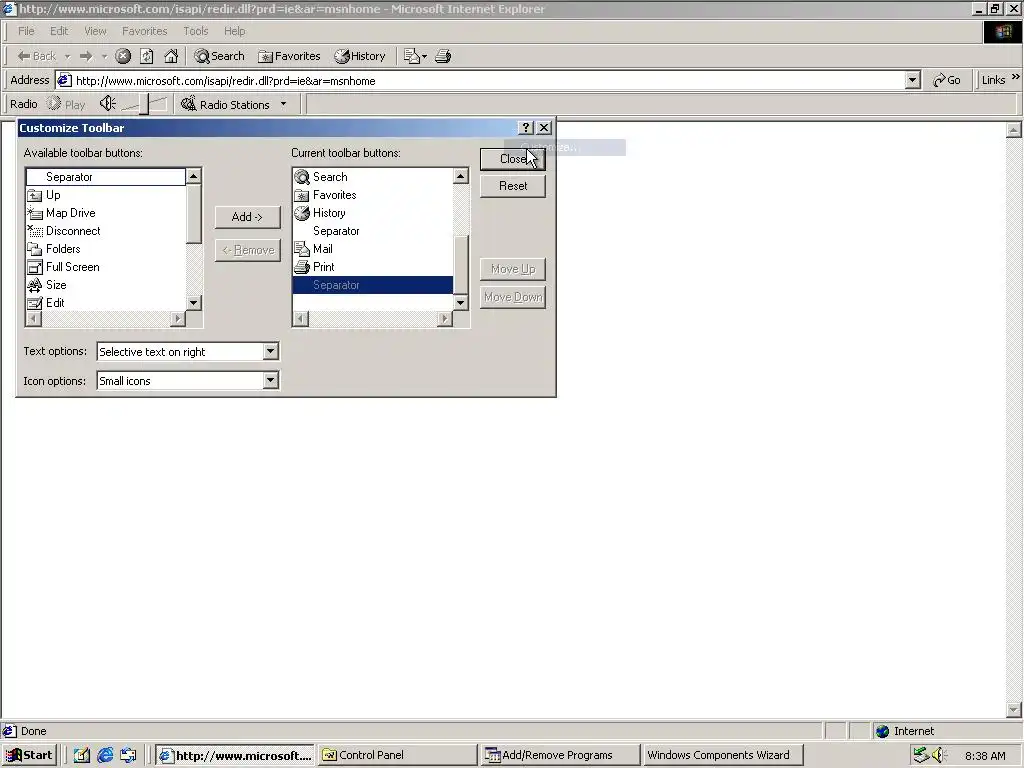Select Search in current toolbar buttons
This screenshot has height=768, width=1024.
tap(373, 177)
